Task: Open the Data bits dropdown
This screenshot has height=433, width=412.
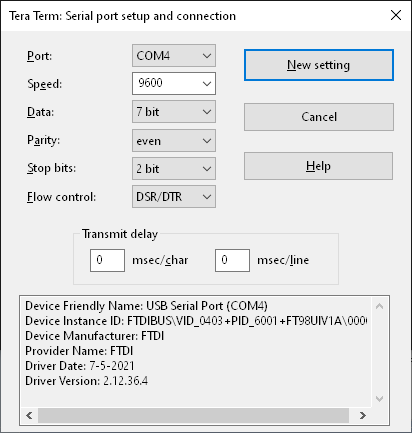Action: 174,112
